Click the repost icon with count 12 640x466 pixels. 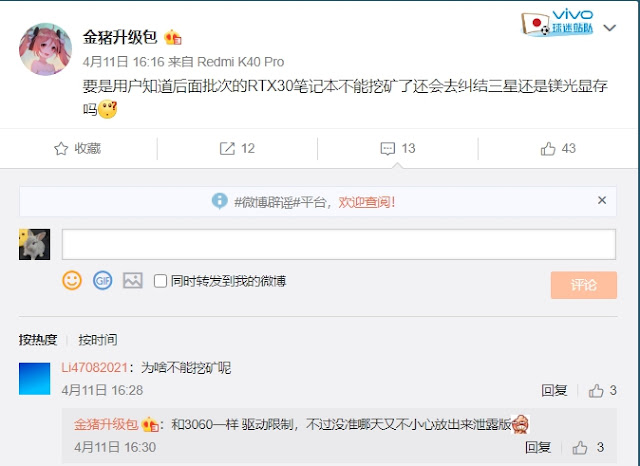tap(227, 149)
